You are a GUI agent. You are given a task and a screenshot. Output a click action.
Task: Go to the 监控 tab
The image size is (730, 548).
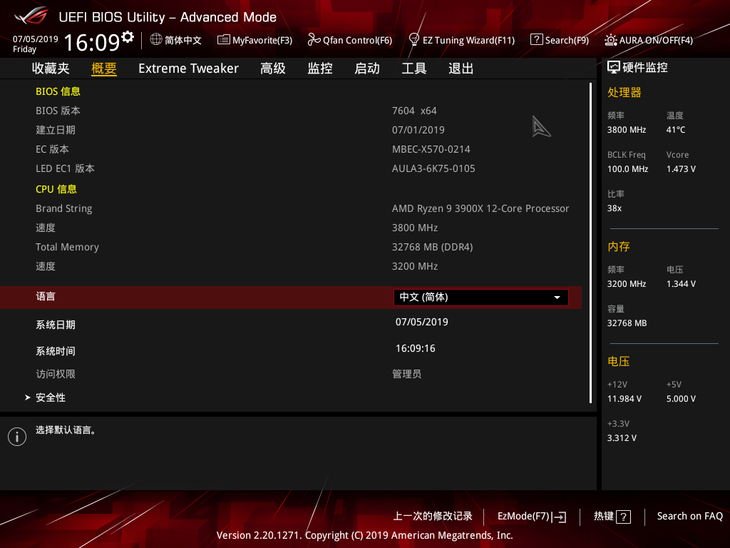pyautogui.click(x=320, y=68)
